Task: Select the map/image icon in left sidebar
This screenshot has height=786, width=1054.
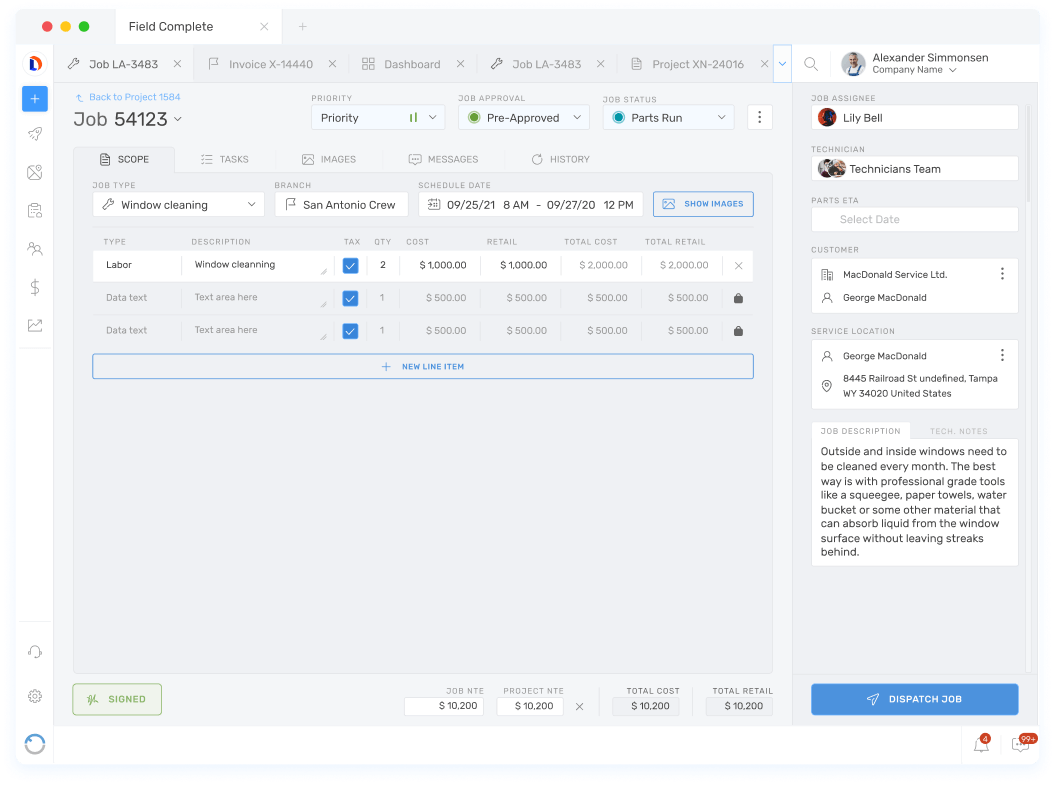Action: (x=35, y=172)
